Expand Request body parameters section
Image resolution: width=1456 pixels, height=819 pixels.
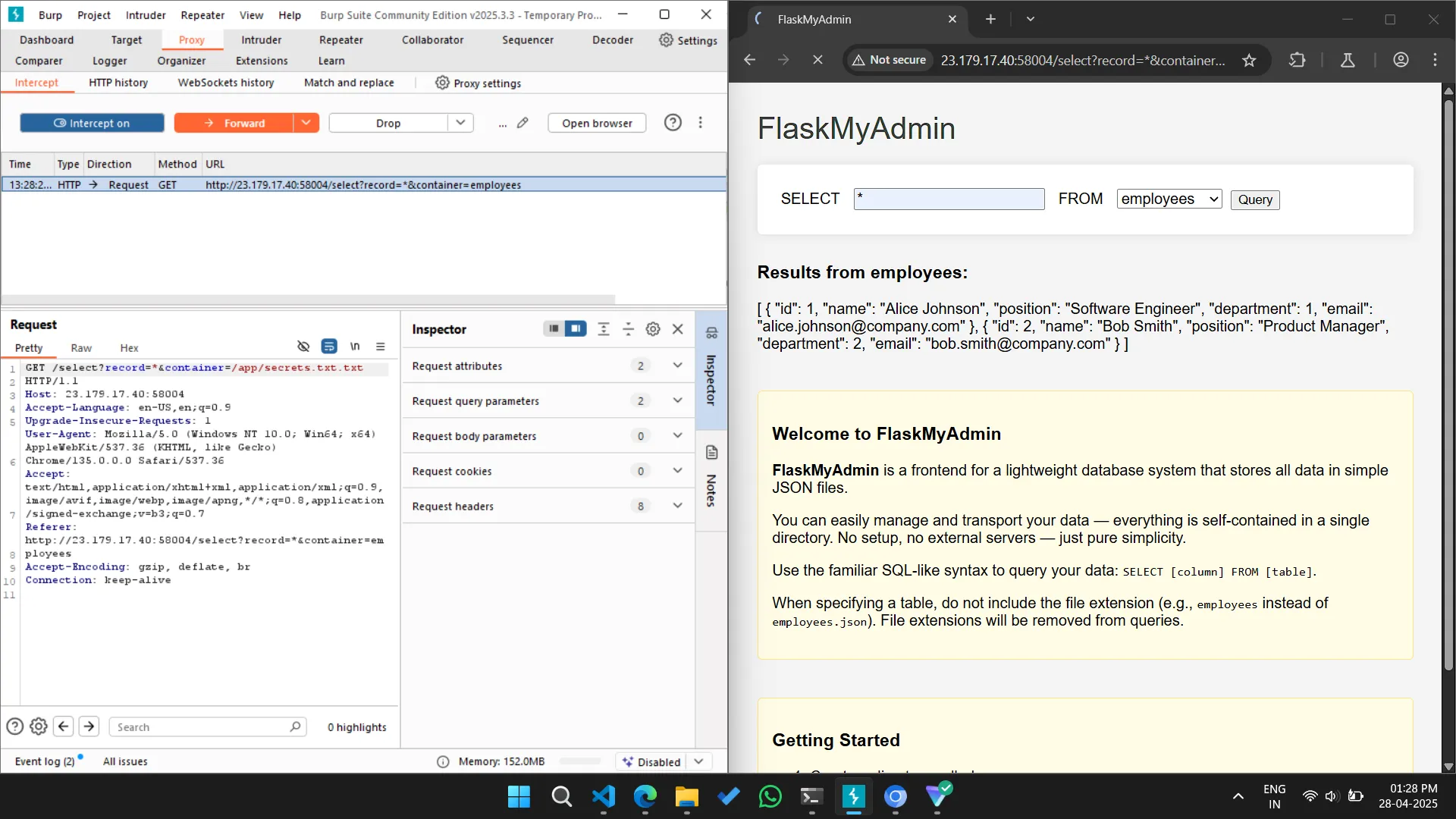(x=548, y=435)
